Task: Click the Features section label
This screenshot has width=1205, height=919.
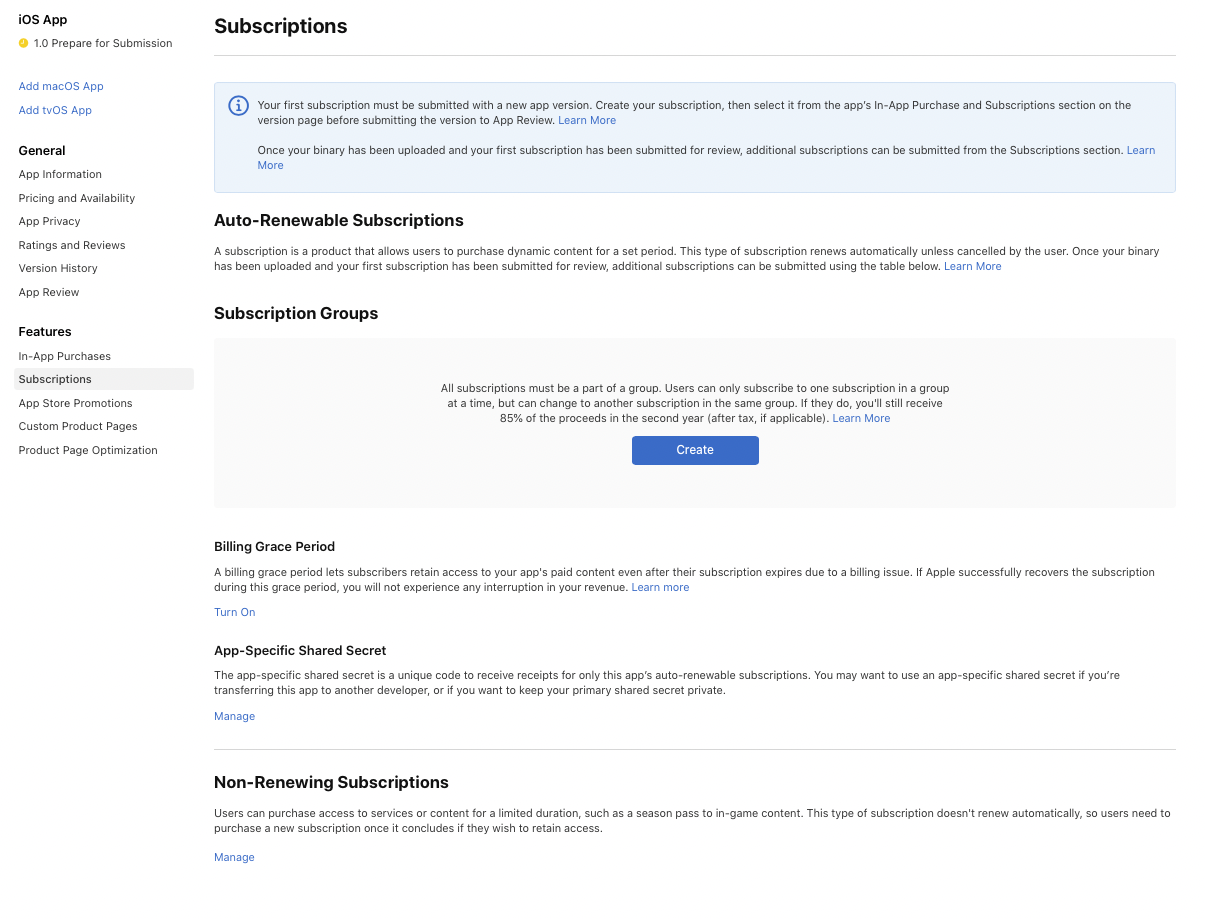Action: click(45, 331)
